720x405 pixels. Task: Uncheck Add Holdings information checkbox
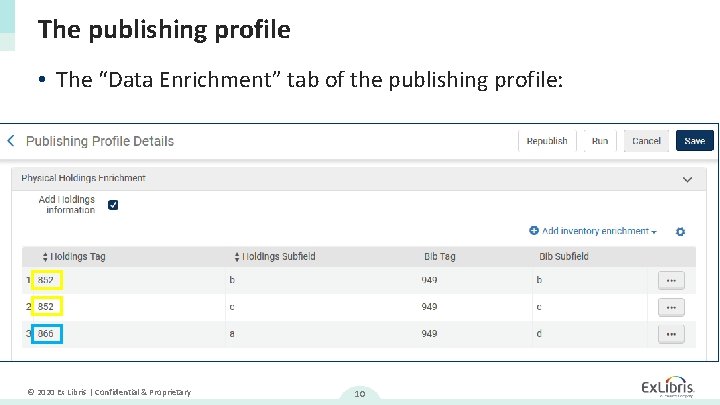[113, 205]
